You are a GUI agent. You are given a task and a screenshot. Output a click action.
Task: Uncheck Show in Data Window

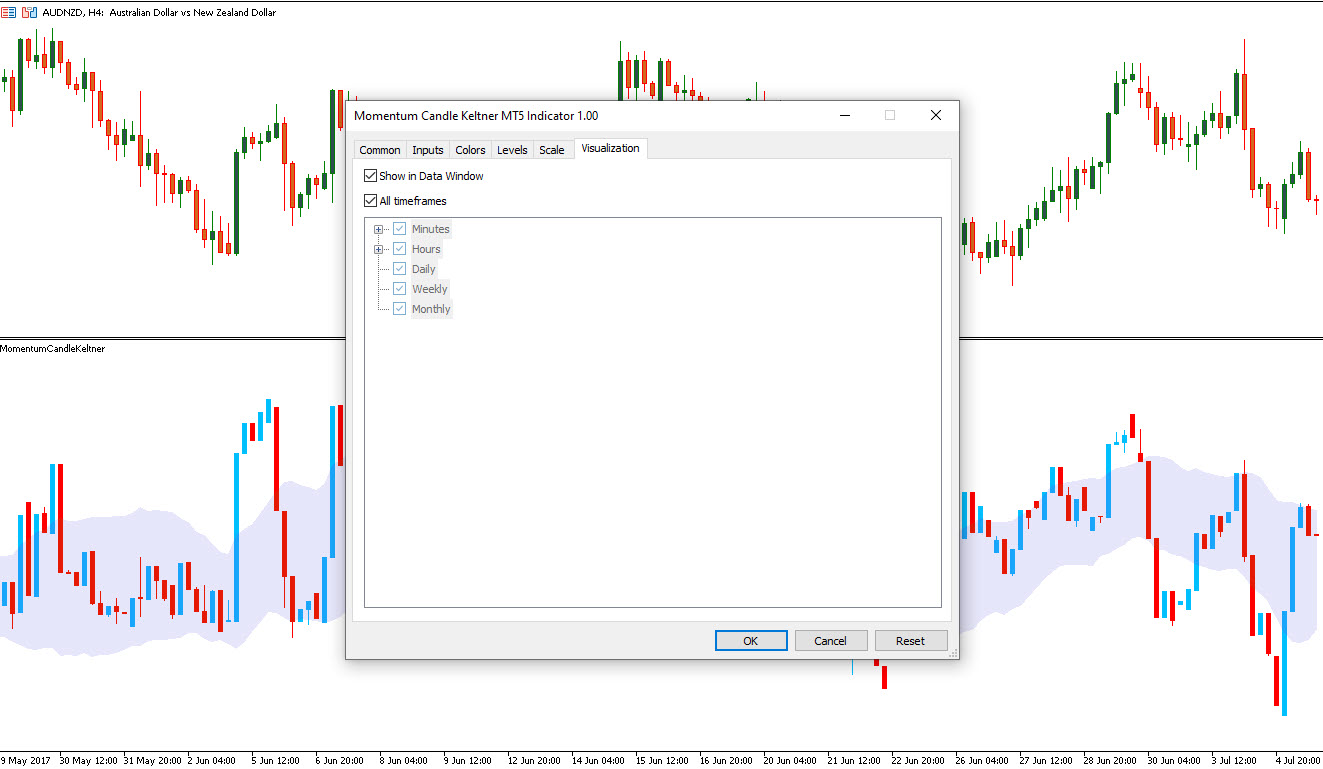pyautogui.click(x=371, y=176)
